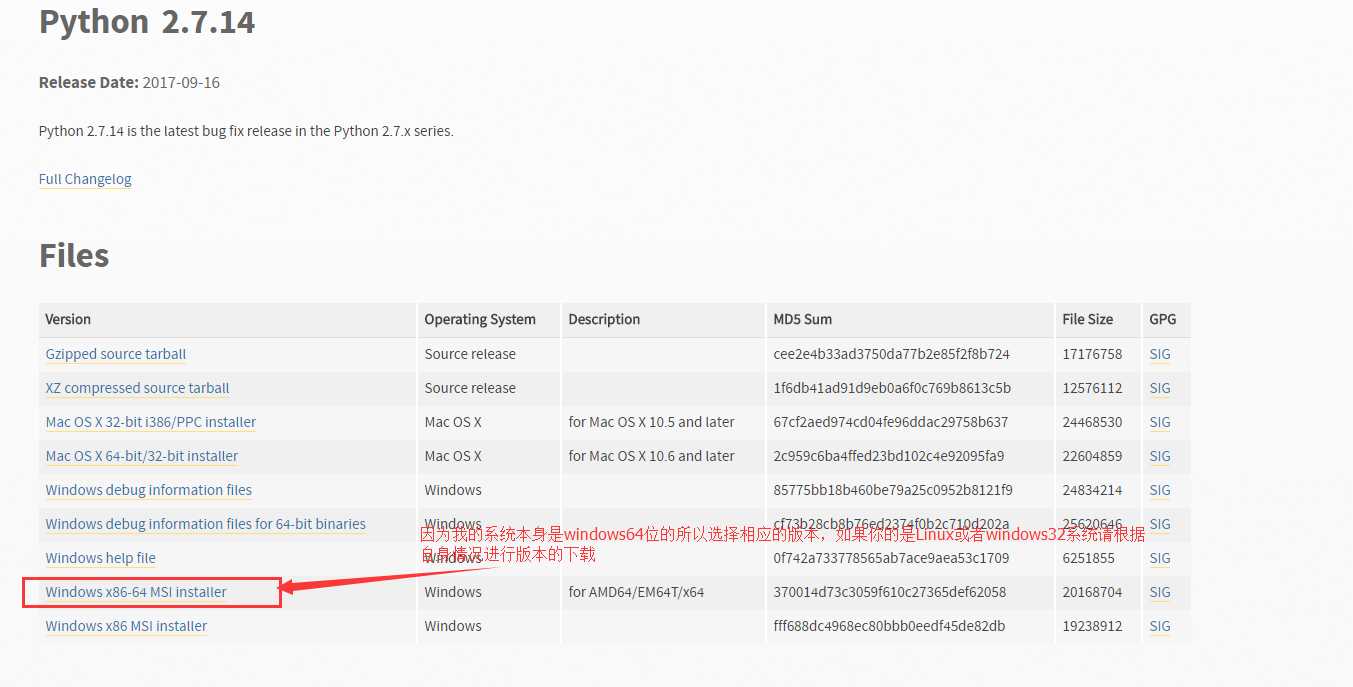Open the Full Changelog link

tap(85, 179)
